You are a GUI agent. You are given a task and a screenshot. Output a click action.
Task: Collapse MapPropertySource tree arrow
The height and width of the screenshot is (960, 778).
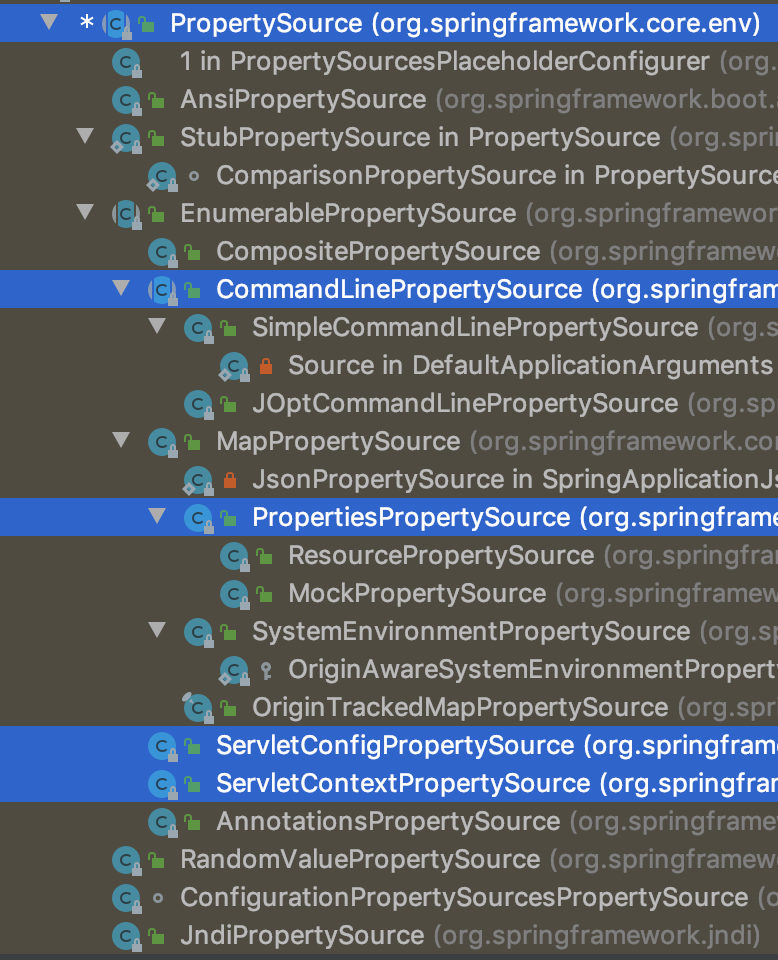(121, 440)
